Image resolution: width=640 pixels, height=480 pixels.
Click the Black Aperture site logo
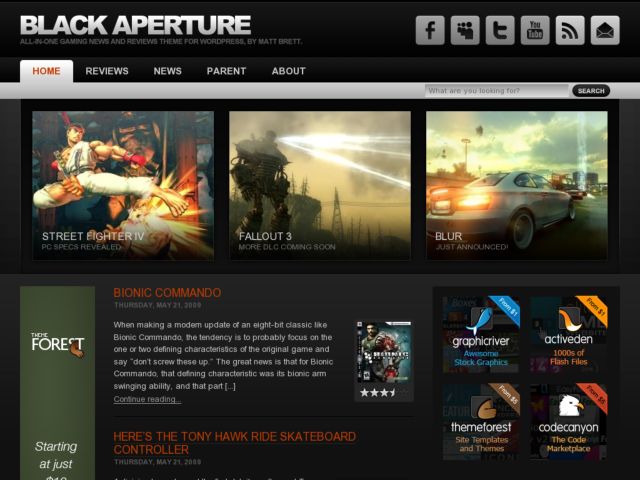136,25
